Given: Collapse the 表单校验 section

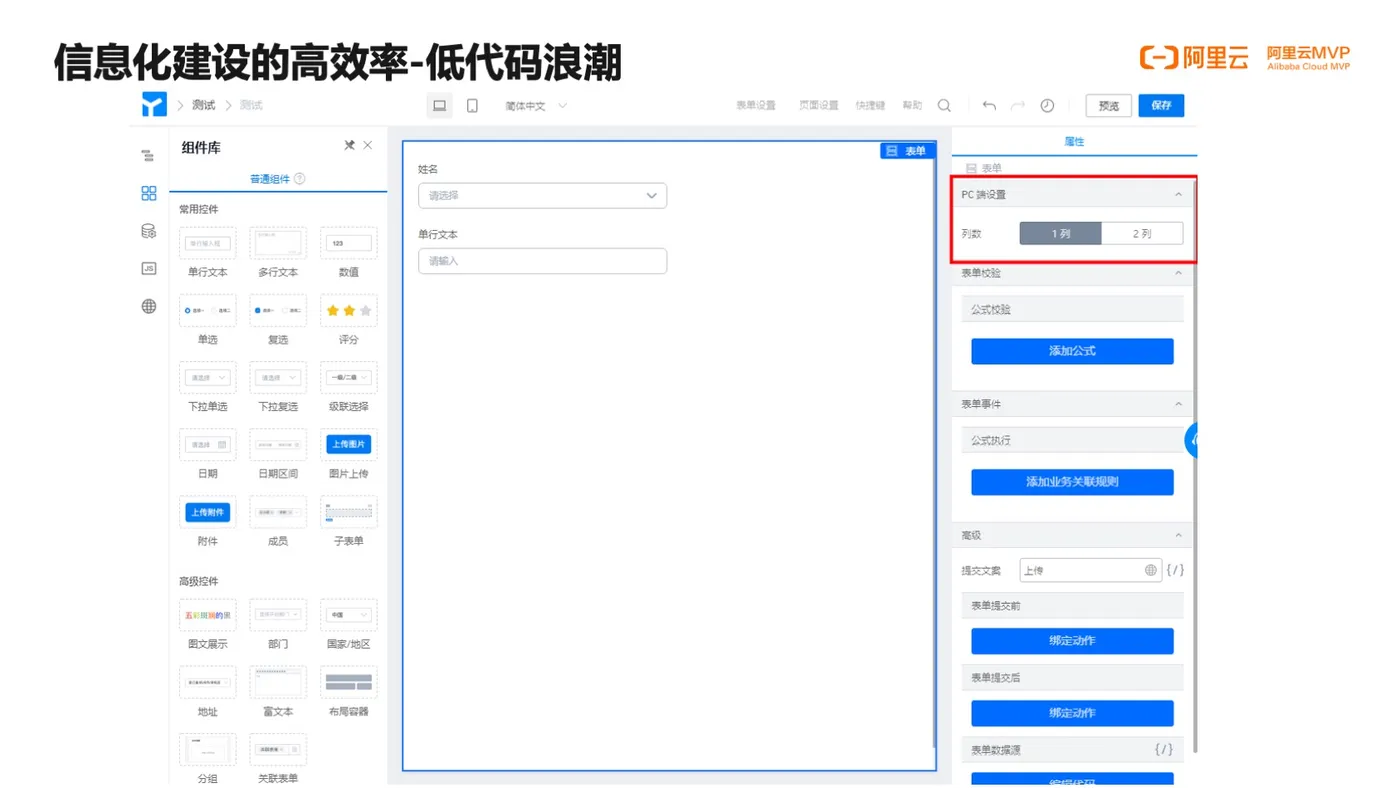Looking at the screenshot, I should point(1178,273).
